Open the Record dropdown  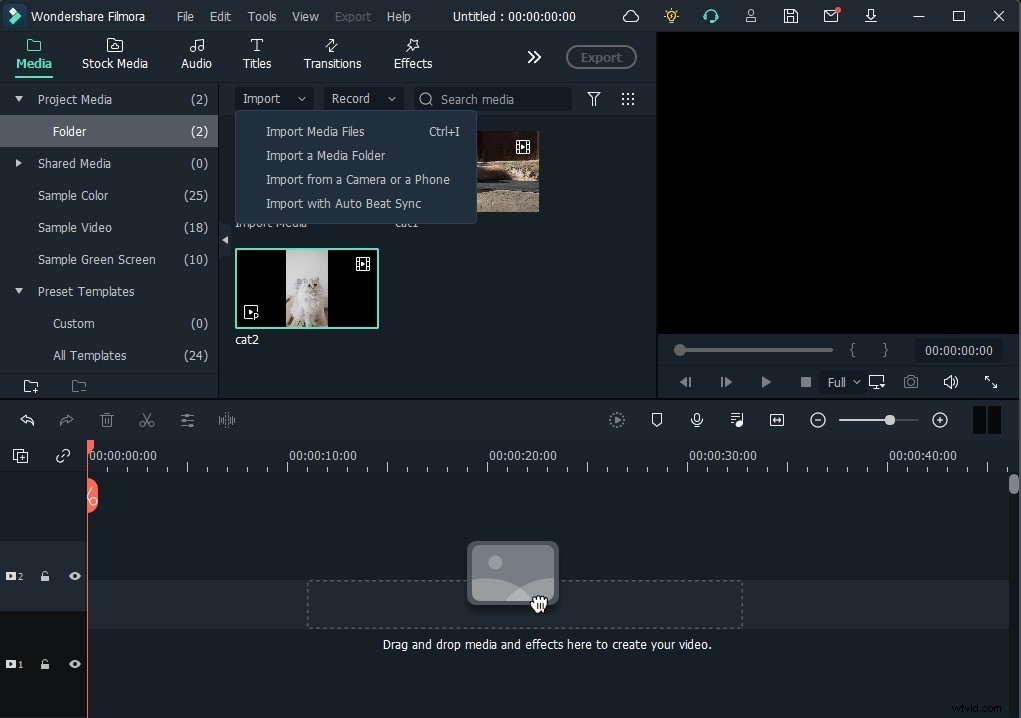click(x=362, y=99)
